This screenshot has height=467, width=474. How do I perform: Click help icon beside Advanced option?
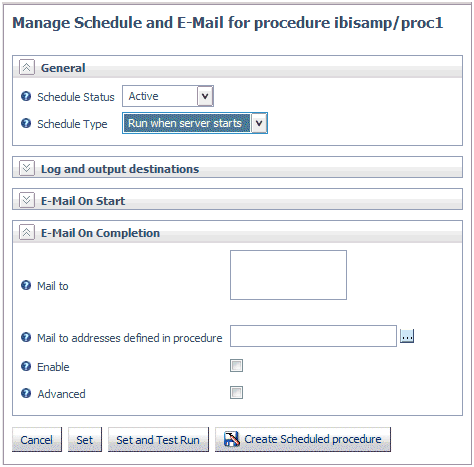26,393
